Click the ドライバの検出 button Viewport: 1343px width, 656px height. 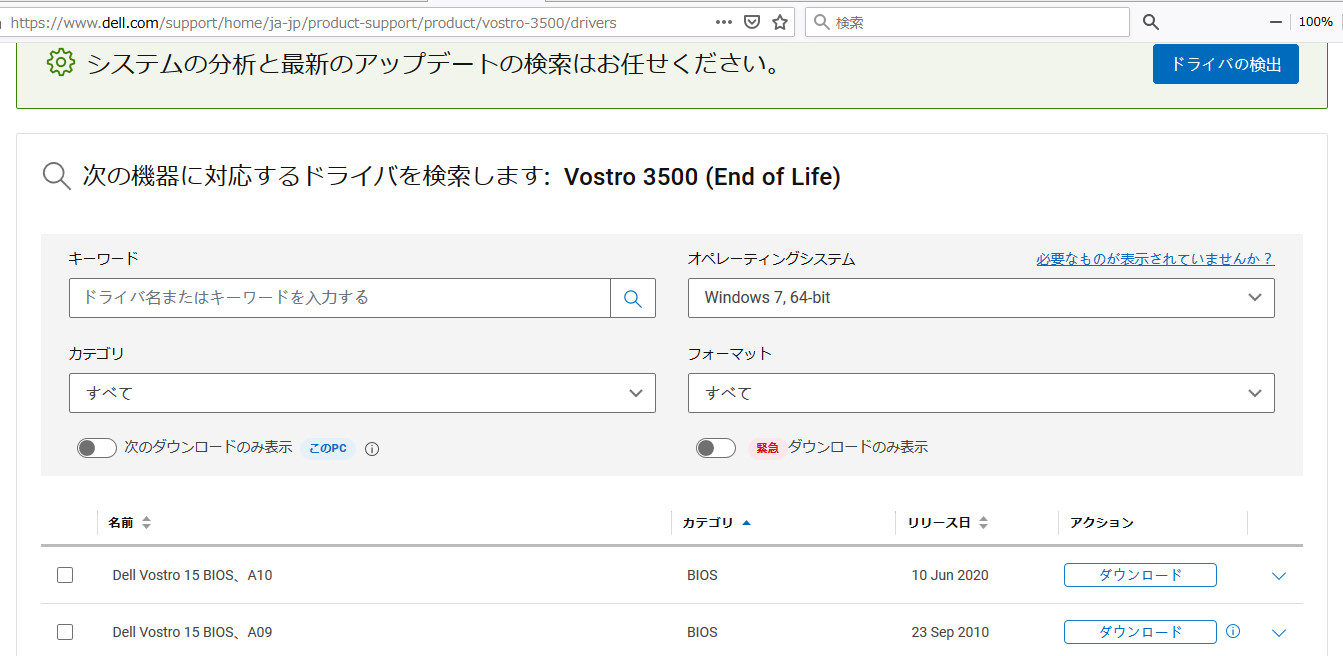pos(1226,64)
